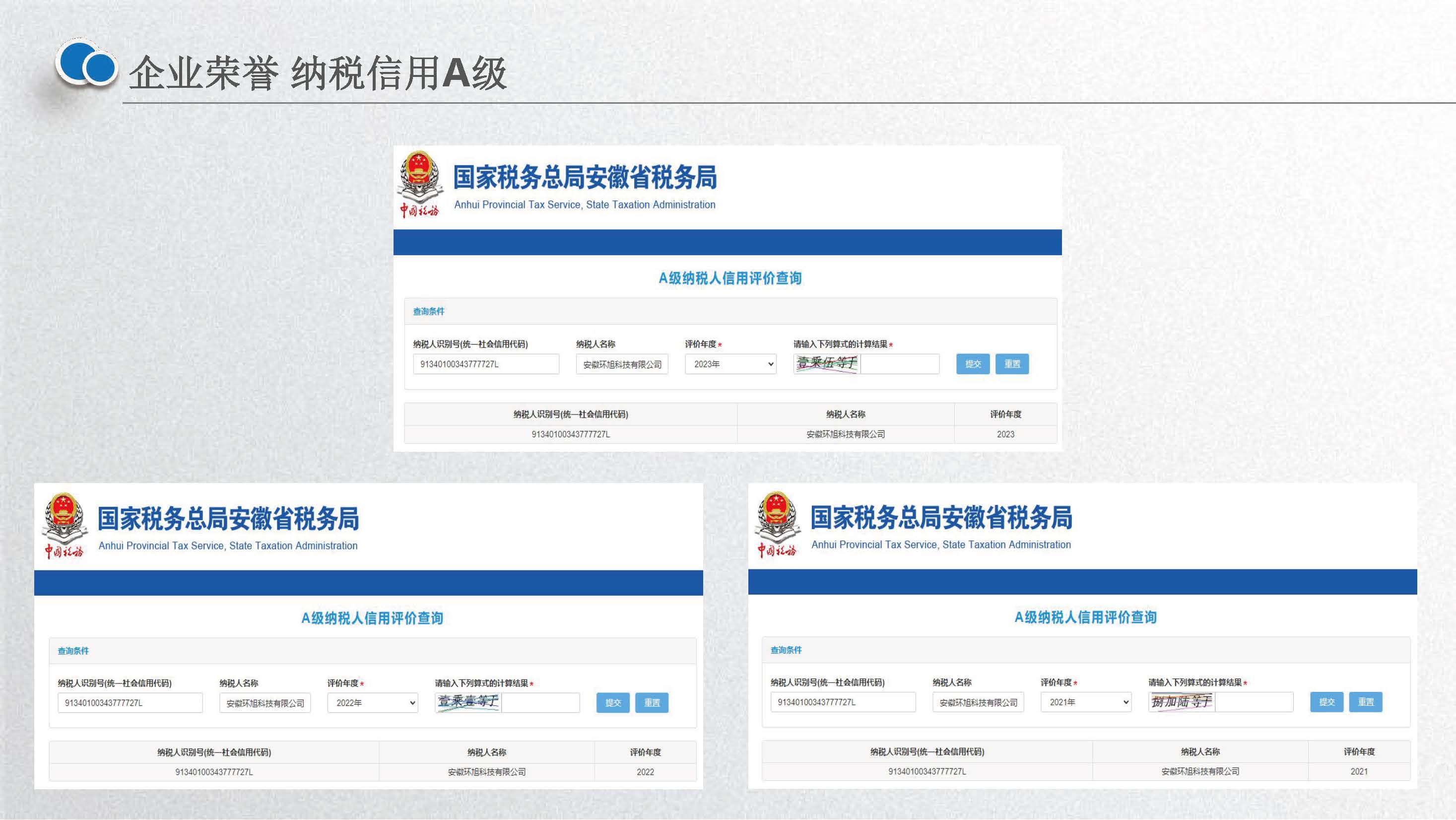Viewport: 1456px width, 820px height.
Task: Click 查询条件 heading in the 2022 panel
Action: coord(73,651)
